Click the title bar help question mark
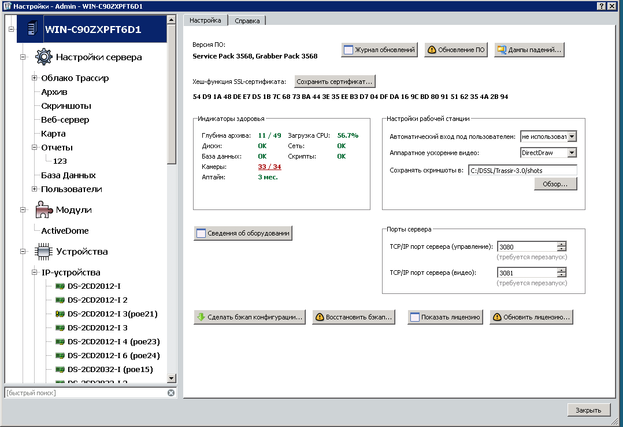 pyautogui.click(x=602, y=6)
